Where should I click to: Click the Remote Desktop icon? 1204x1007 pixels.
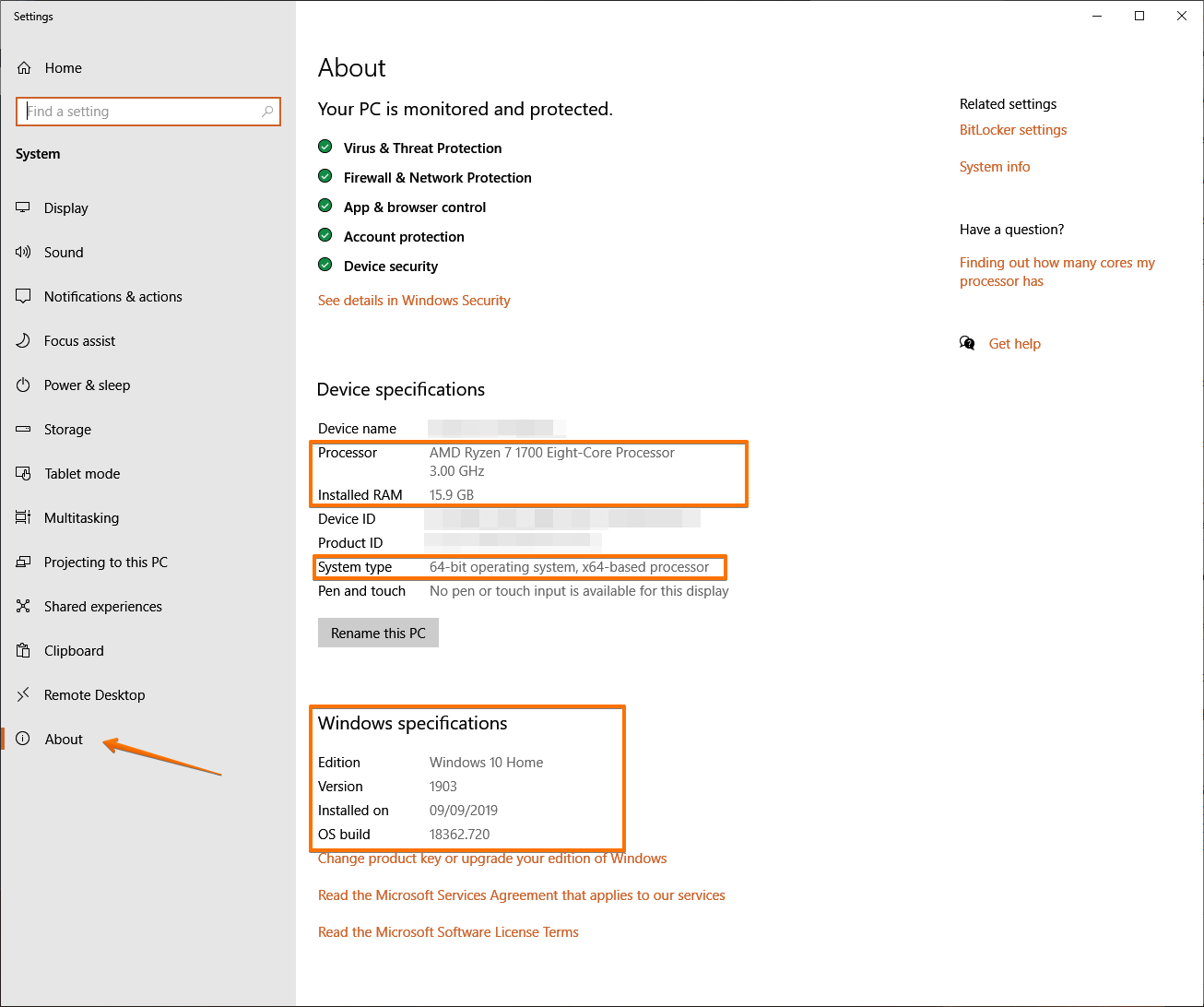(23, 695)
